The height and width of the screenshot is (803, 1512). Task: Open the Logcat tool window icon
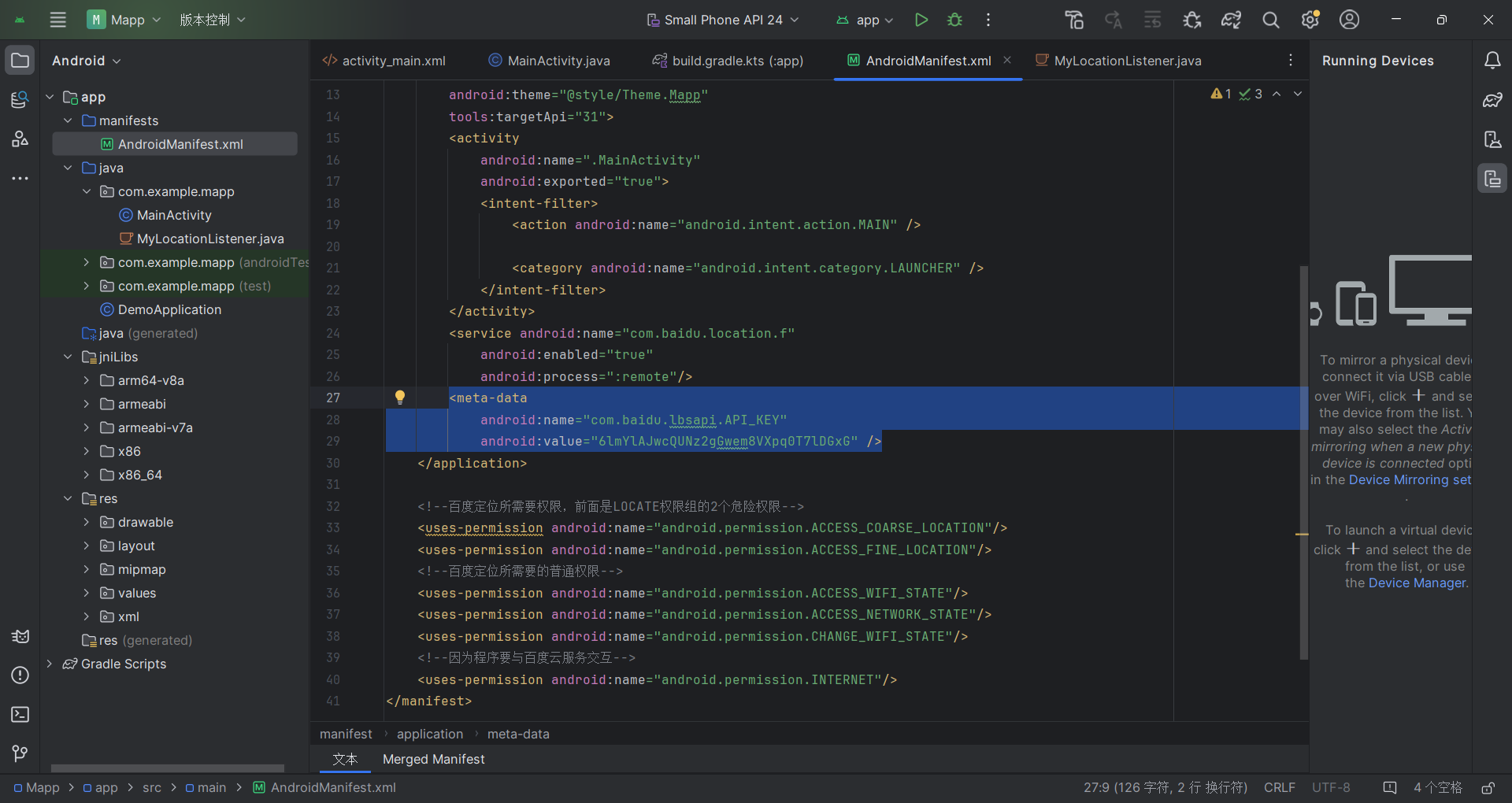20,636
